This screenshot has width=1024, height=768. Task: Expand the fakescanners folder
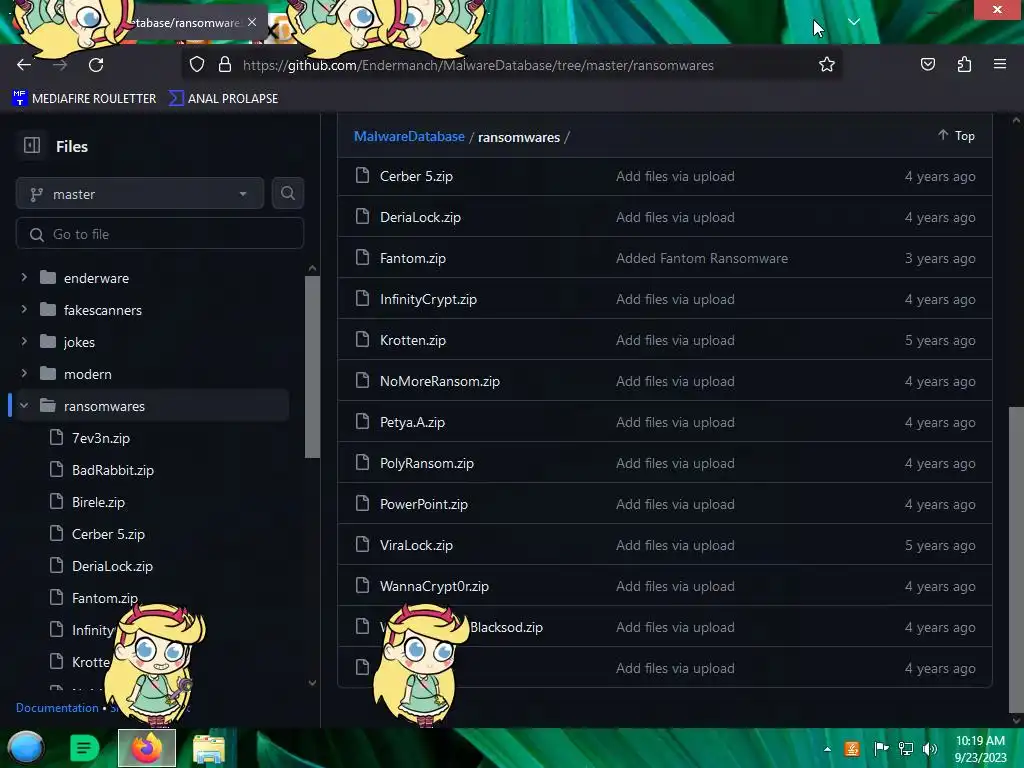click(24, 310)
